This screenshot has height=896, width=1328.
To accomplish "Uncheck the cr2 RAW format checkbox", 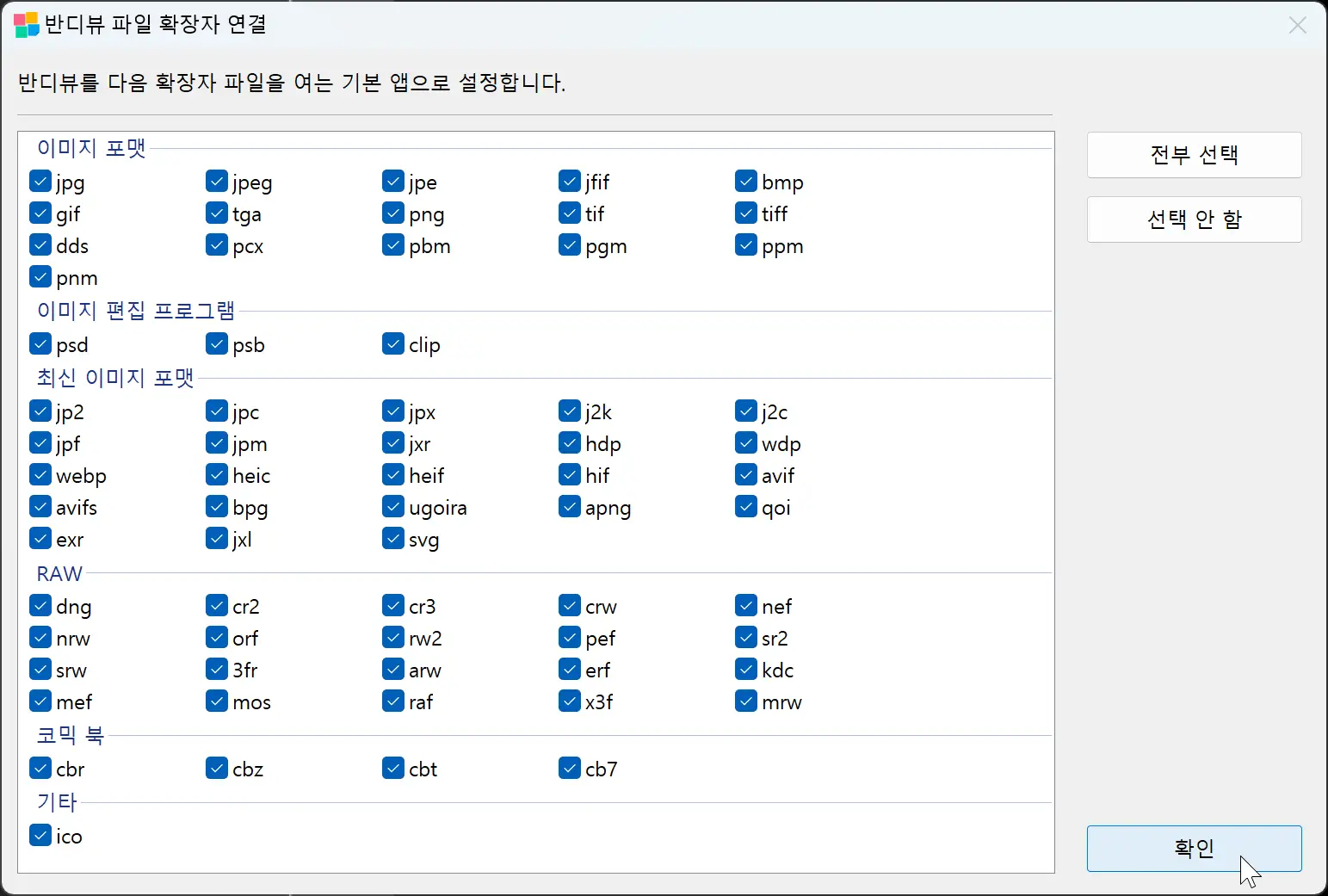I will tap(216, 606).
